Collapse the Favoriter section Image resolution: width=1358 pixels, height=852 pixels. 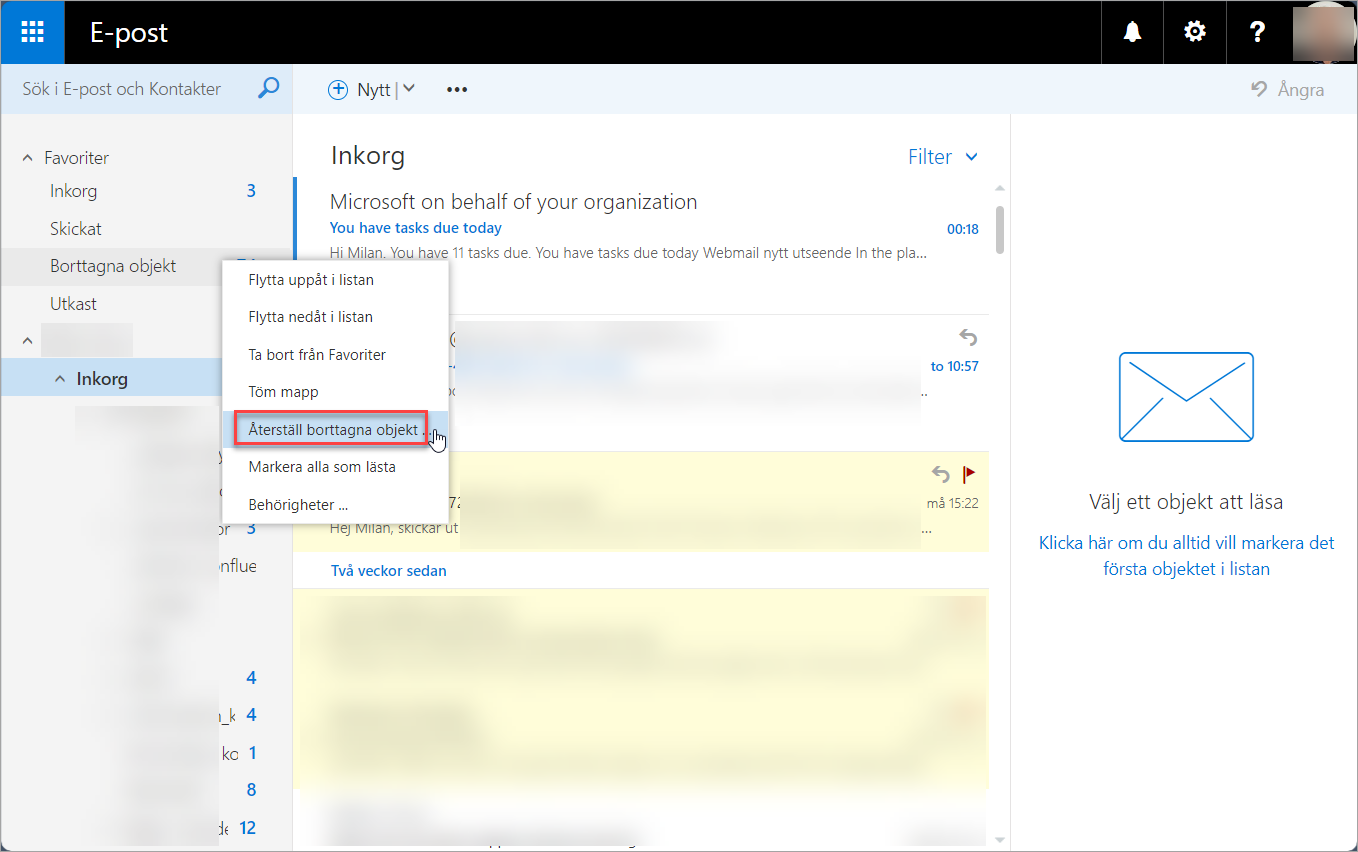click(x=27, y=158)
